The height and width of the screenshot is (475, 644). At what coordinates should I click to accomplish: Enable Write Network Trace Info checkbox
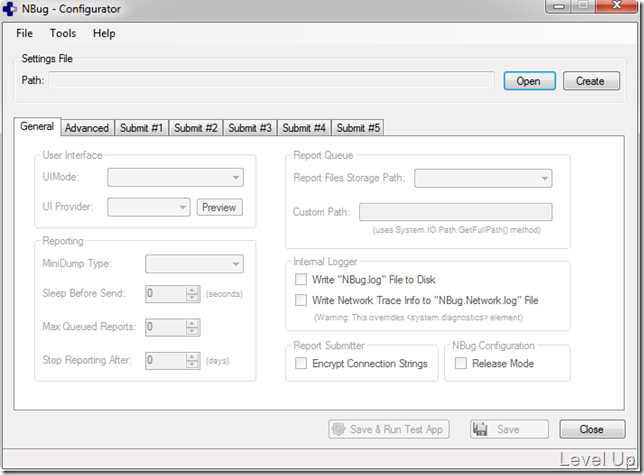click(301, 300)
